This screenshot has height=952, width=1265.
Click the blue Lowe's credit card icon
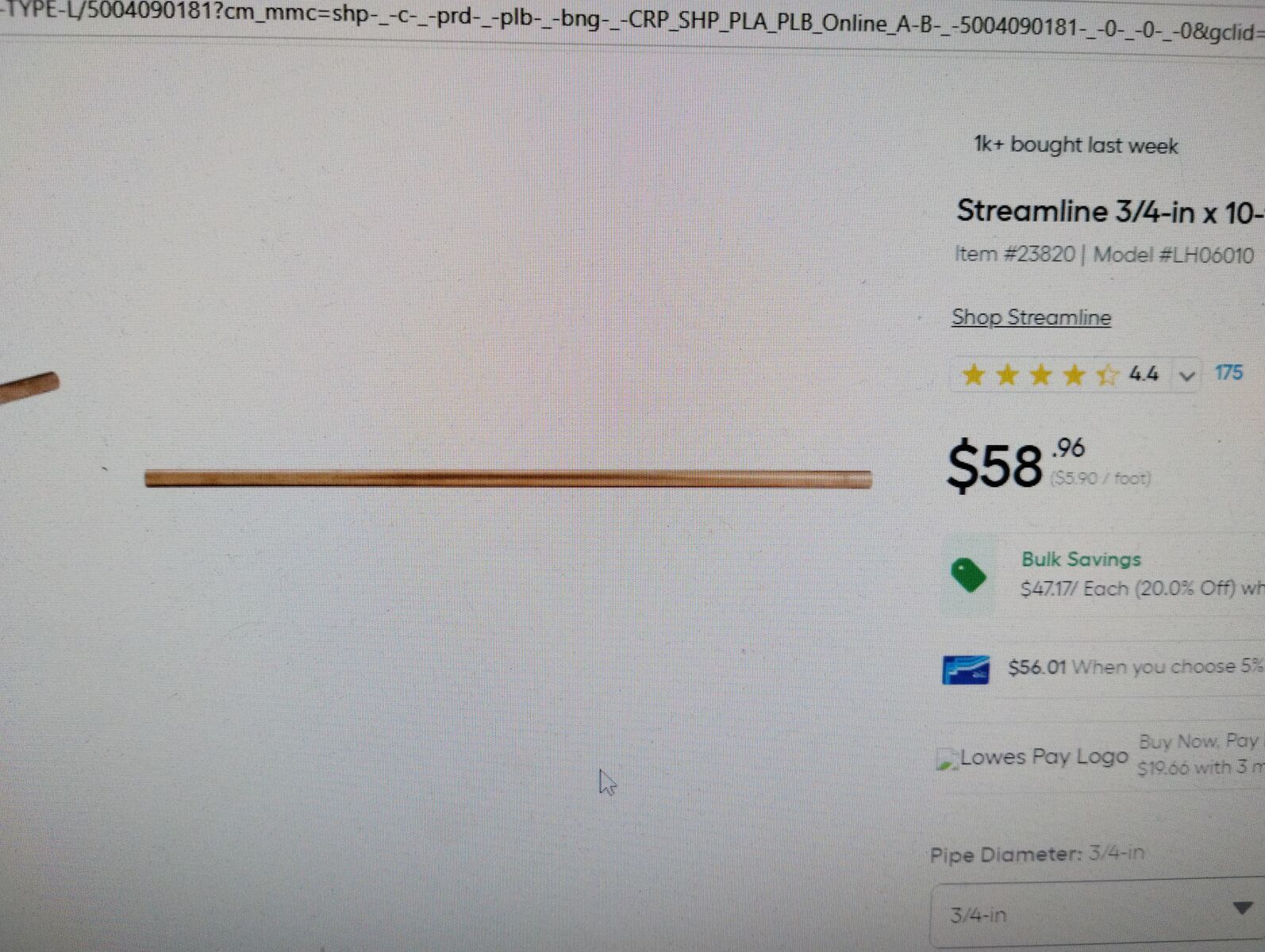click(965, 669)
